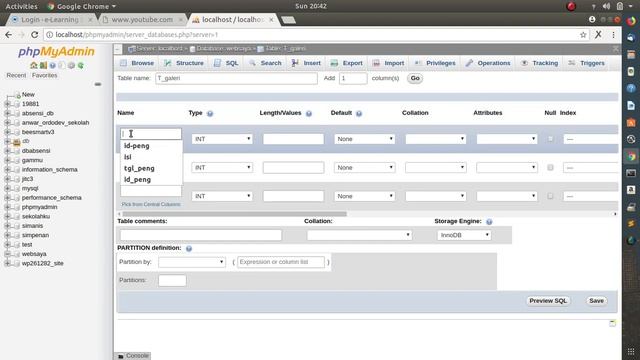Click the Table comments input field
This screenshot has height=360, width=640.
tap(201, 235)
